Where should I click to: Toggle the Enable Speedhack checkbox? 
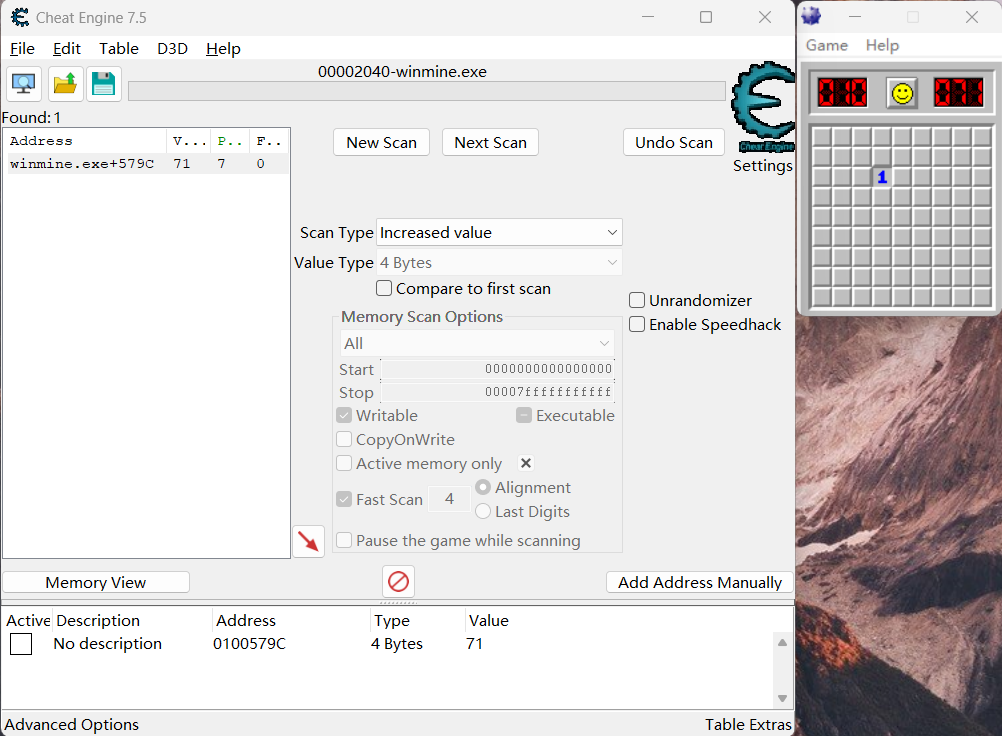pyautogui.click(x=637, y=324)
